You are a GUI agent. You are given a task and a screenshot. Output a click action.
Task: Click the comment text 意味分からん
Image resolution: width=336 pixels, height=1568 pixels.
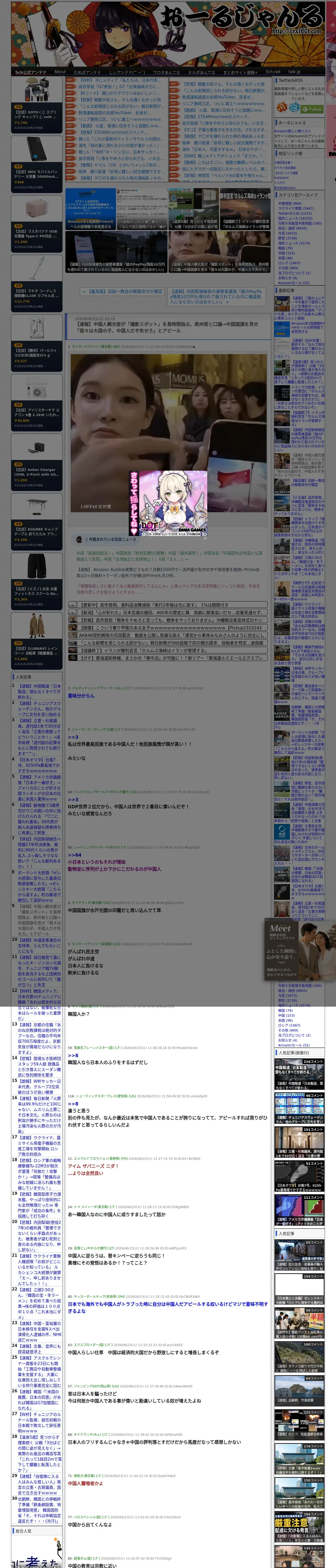[x=81, y=695]
